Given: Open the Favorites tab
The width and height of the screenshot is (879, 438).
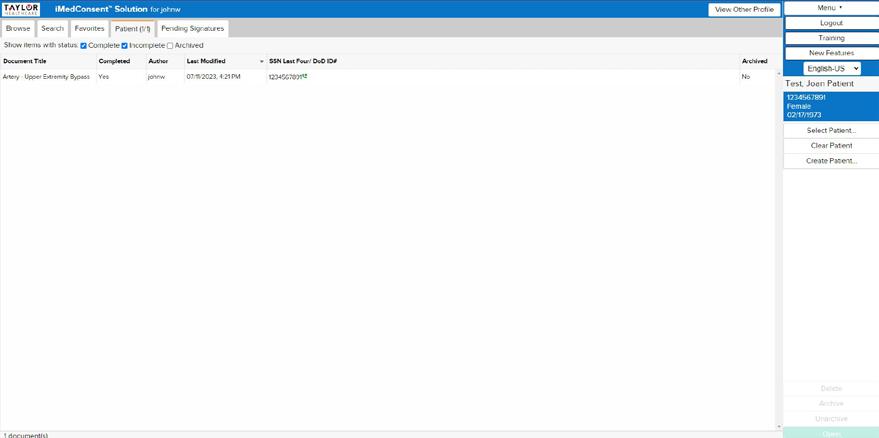Looking at the screenshot, I should tap(90, 29).
